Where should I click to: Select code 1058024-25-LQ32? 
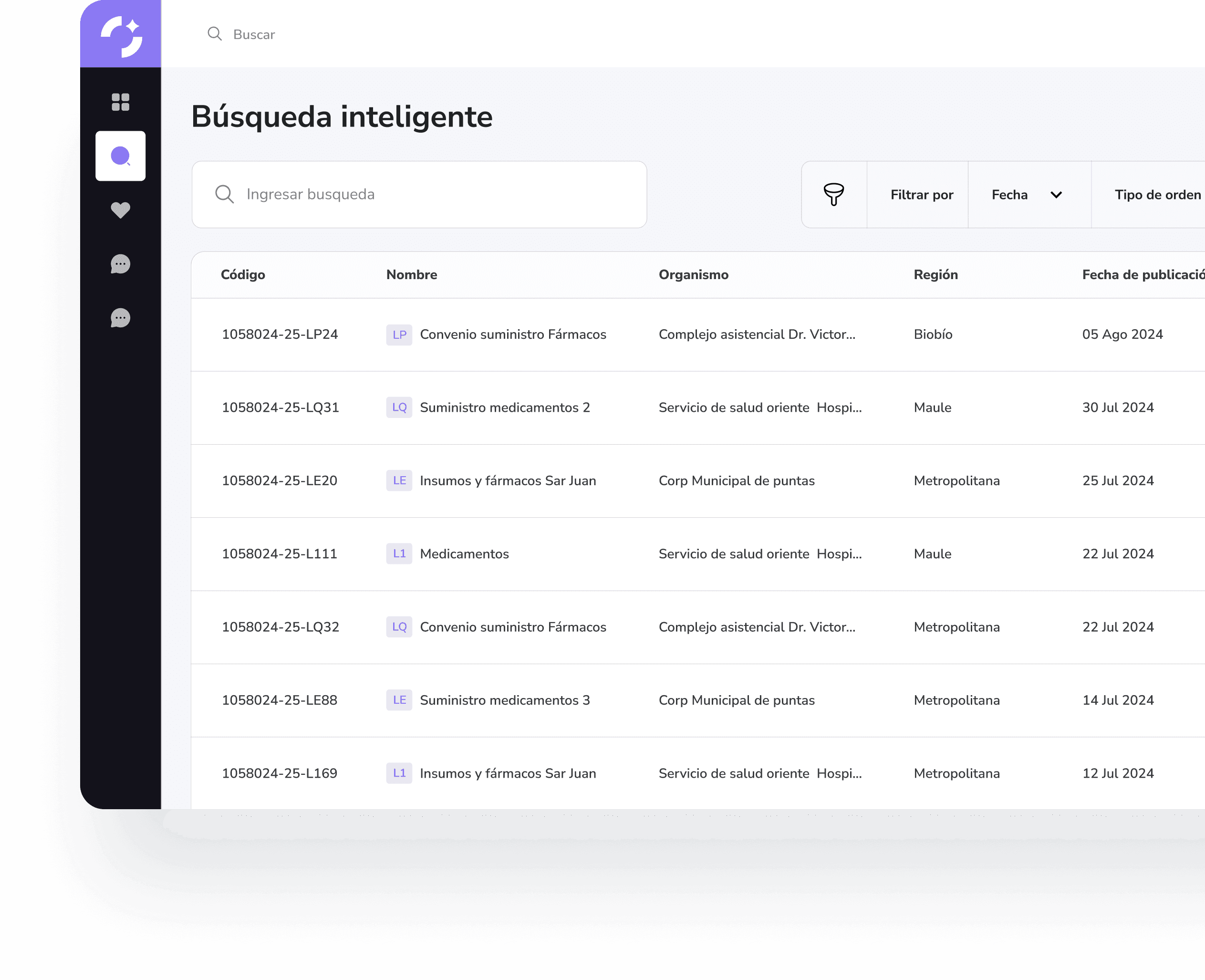(x=280, y=627)
